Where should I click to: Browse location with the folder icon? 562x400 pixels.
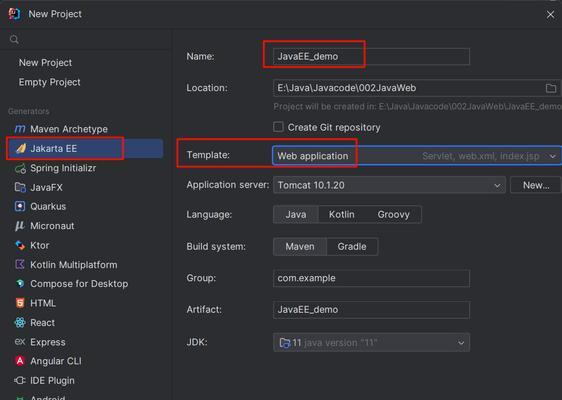point(551,88)
